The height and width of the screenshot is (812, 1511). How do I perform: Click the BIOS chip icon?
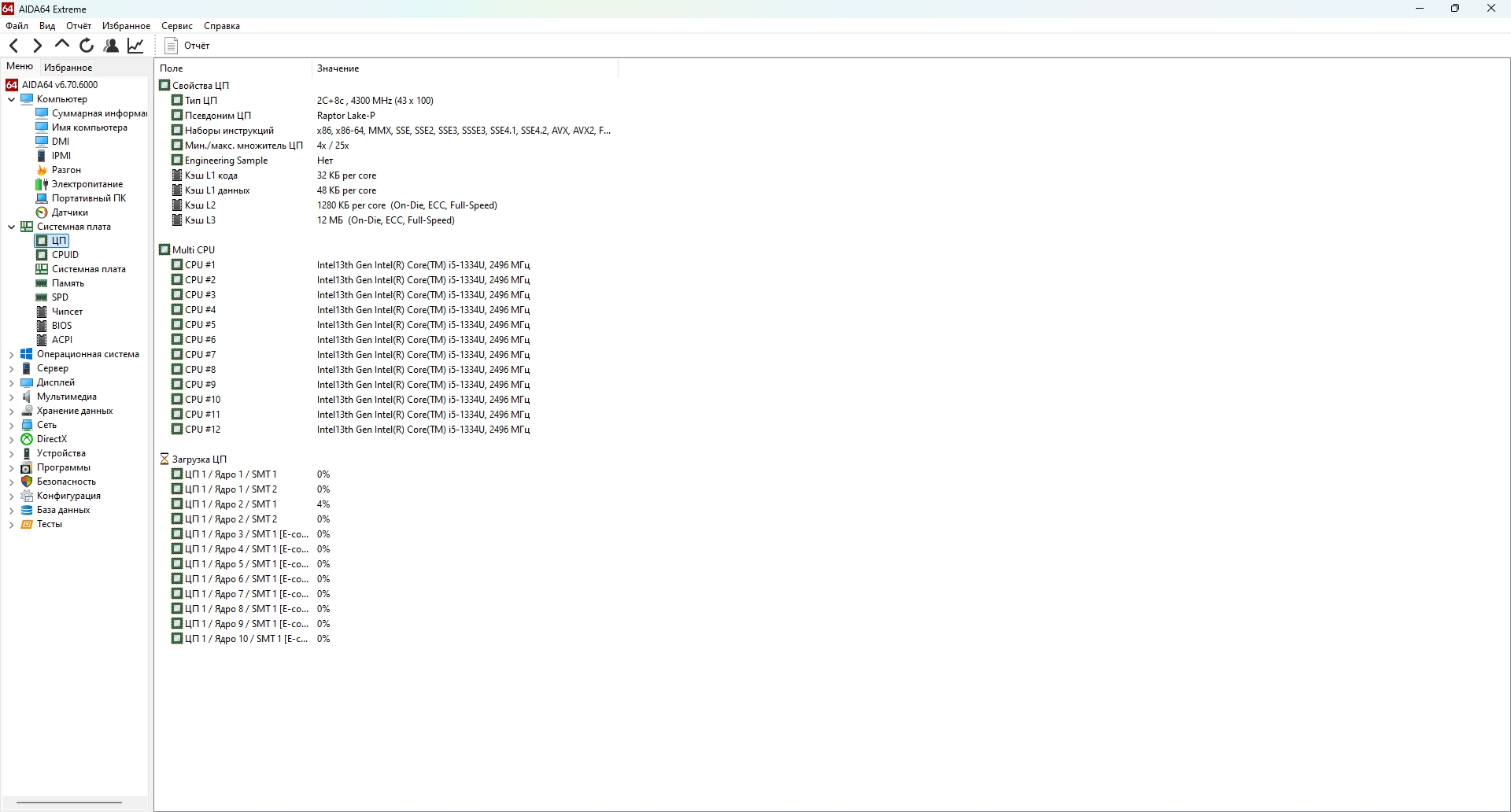(42, 326)
